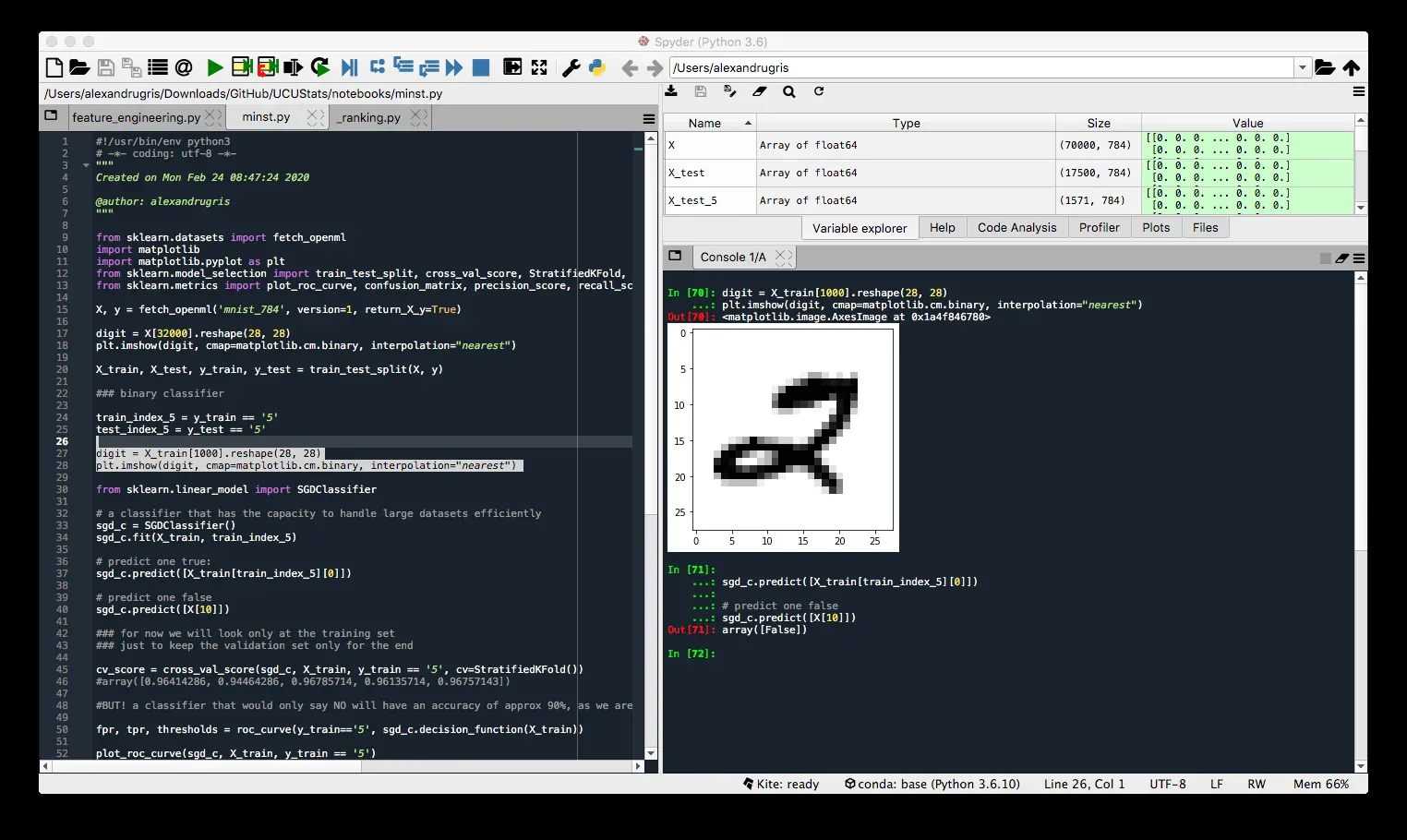Open Preferences with the wrench icon
Viewport: 1407px width, 840px height.
pyautogui.click(x=571, y=67)
